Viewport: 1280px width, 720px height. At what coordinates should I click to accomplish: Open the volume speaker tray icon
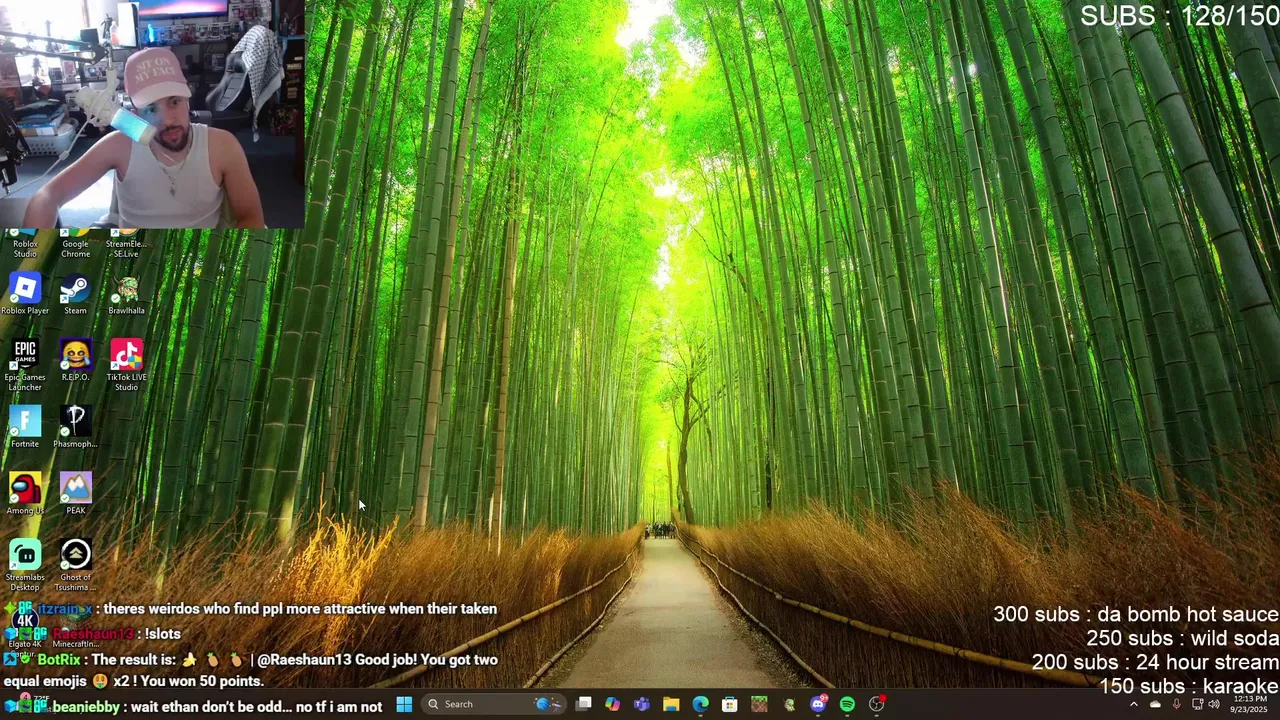coord(1214,704)
